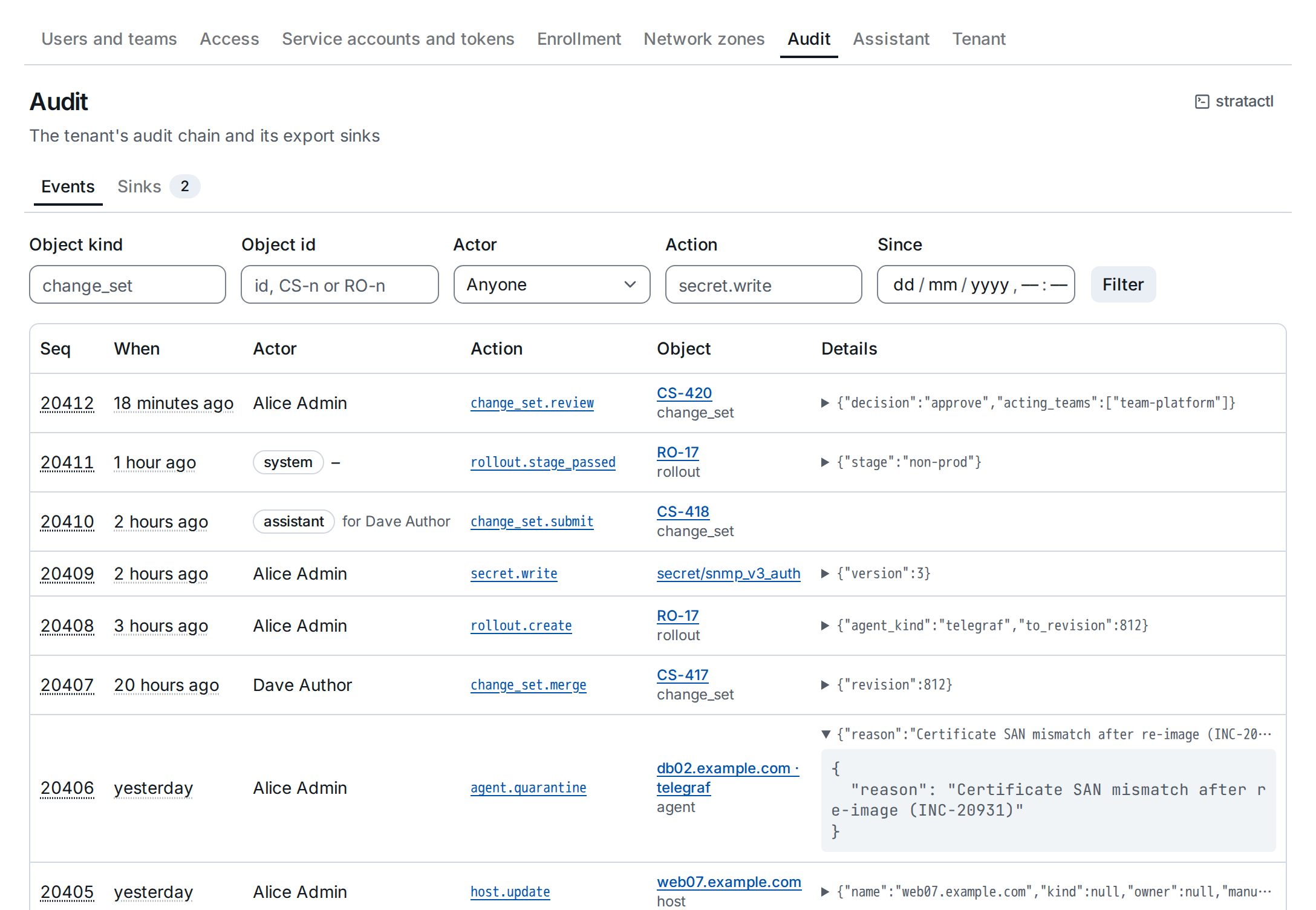Open the change_set.merge action link
Viewport: 1316px width, 910px height.
point(529,685)
